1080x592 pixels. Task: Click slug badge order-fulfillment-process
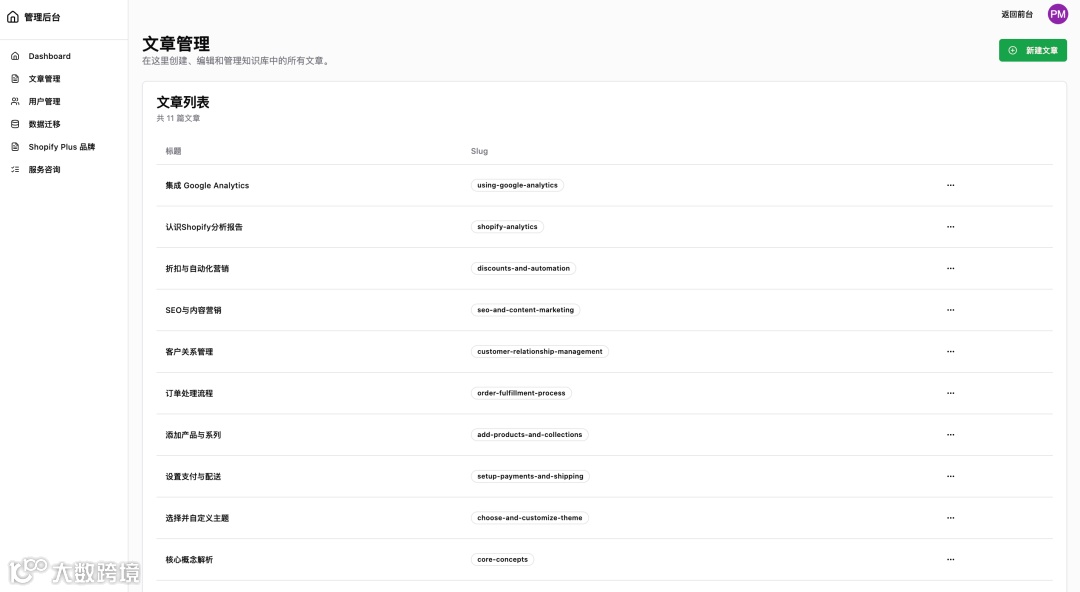(x=521, y=393)
